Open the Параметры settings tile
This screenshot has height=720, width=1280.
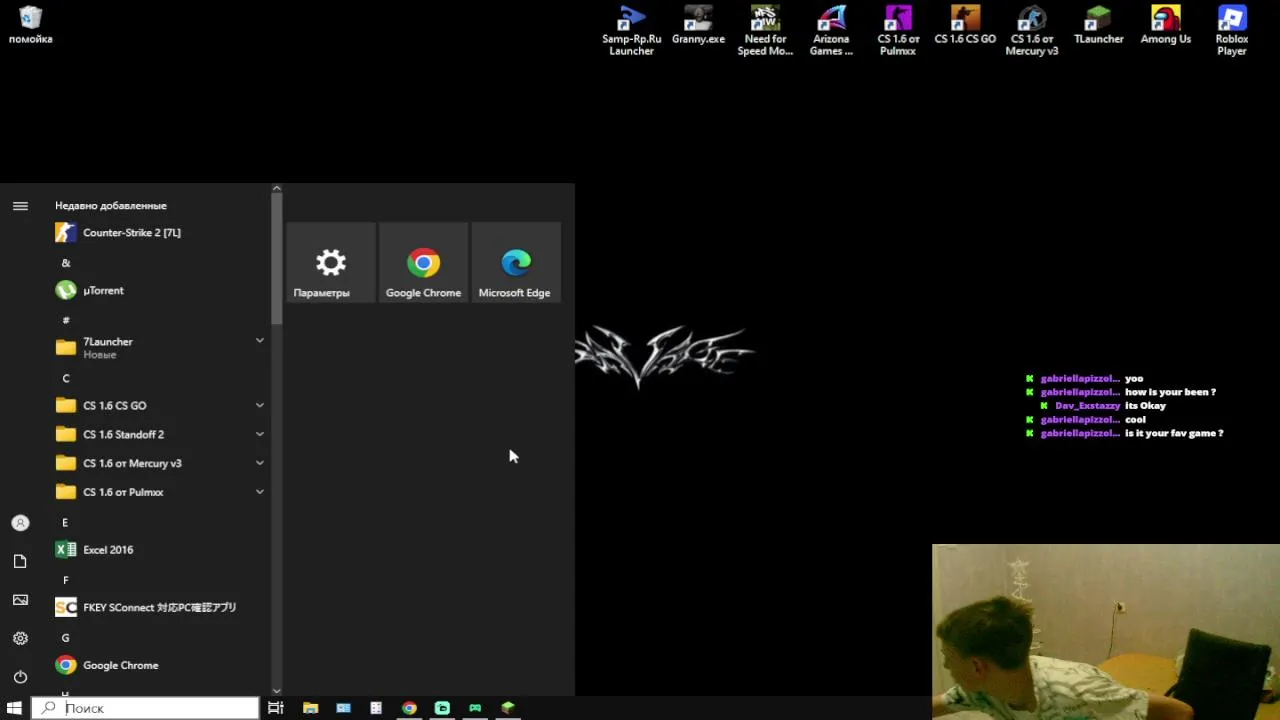331,262
